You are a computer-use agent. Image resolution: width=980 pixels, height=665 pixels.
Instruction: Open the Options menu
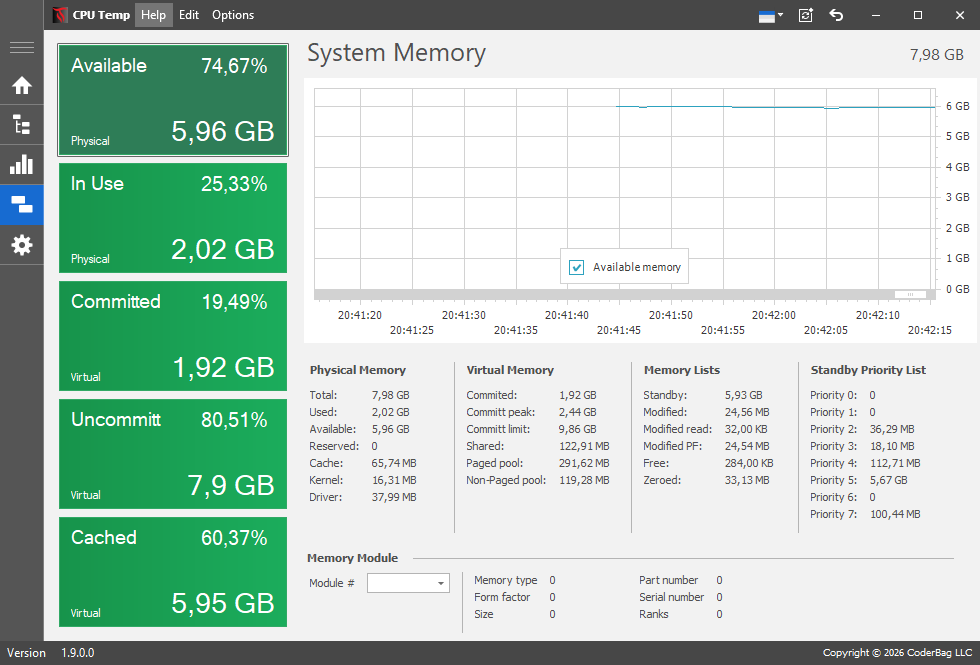point(232,15)
